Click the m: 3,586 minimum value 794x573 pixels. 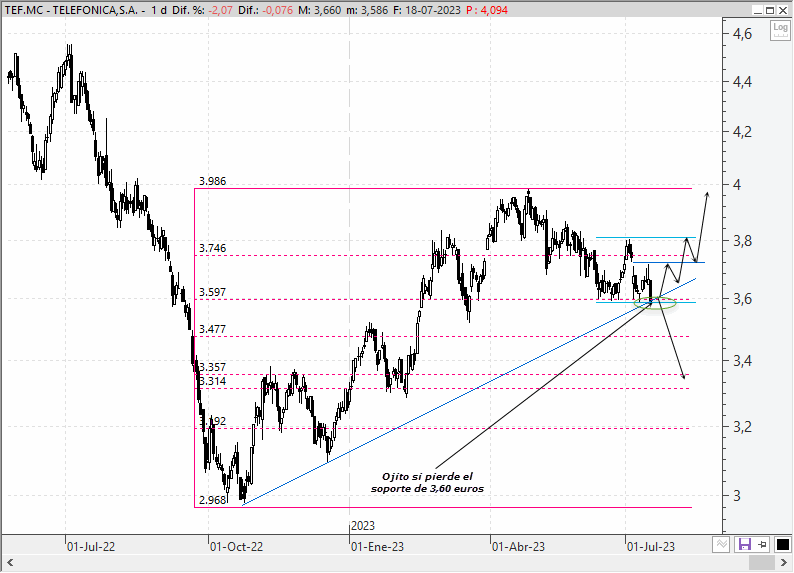pyautogui.click(x=368, y=10)
